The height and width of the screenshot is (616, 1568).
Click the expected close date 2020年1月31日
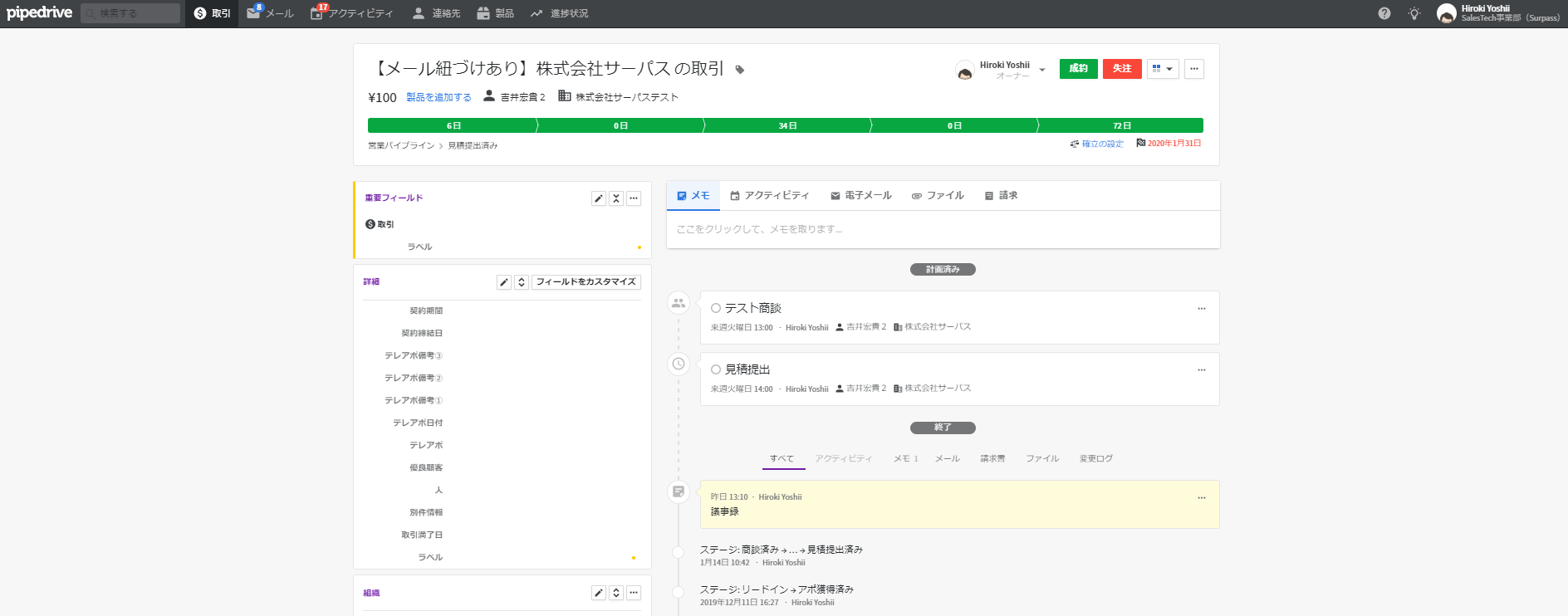coord(1174,144)
